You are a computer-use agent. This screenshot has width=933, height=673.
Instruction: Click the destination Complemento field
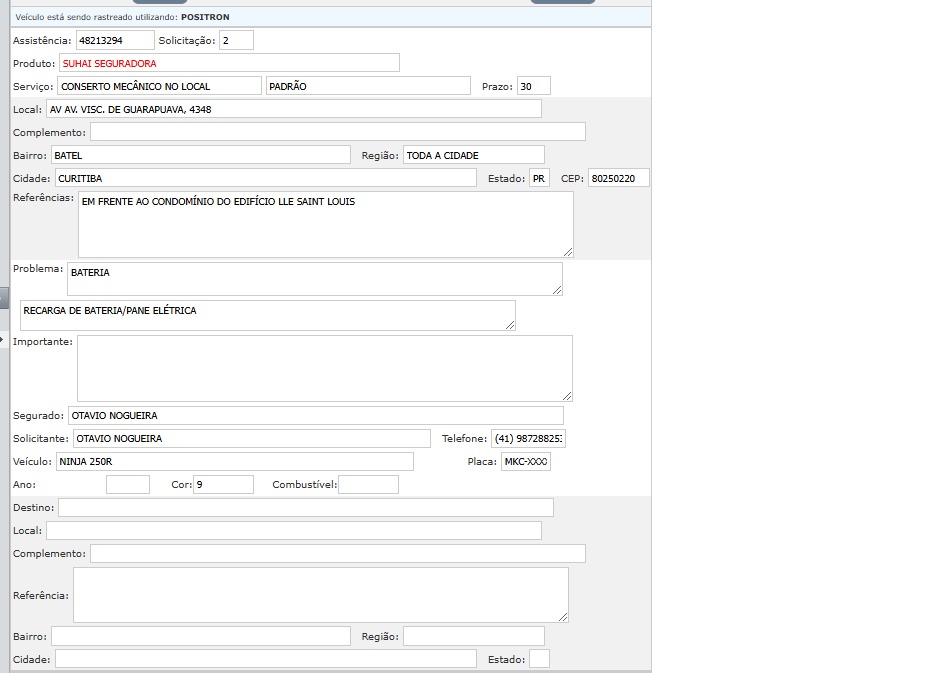coord(338,553)
